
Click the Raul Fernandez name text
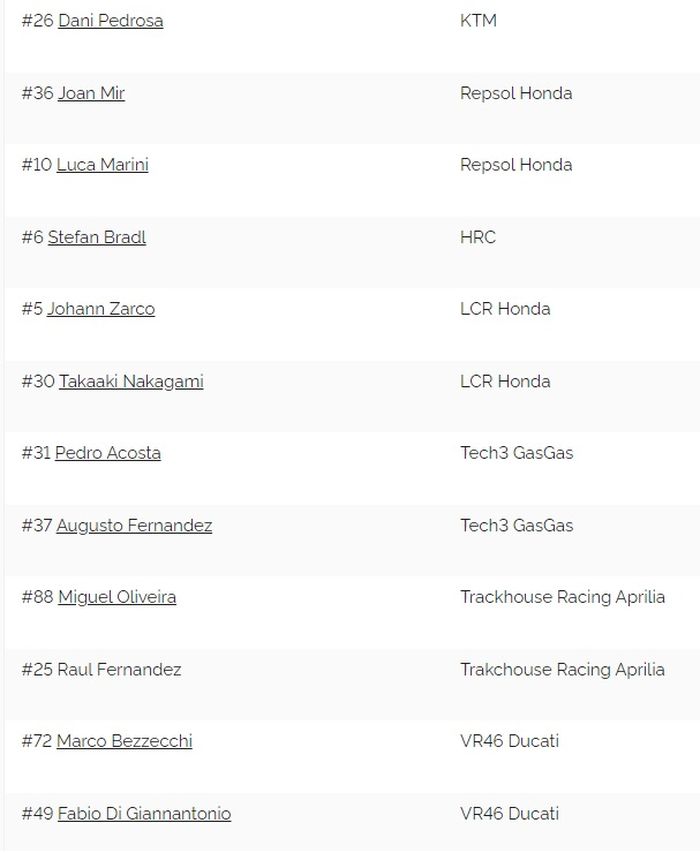(119, 669)
